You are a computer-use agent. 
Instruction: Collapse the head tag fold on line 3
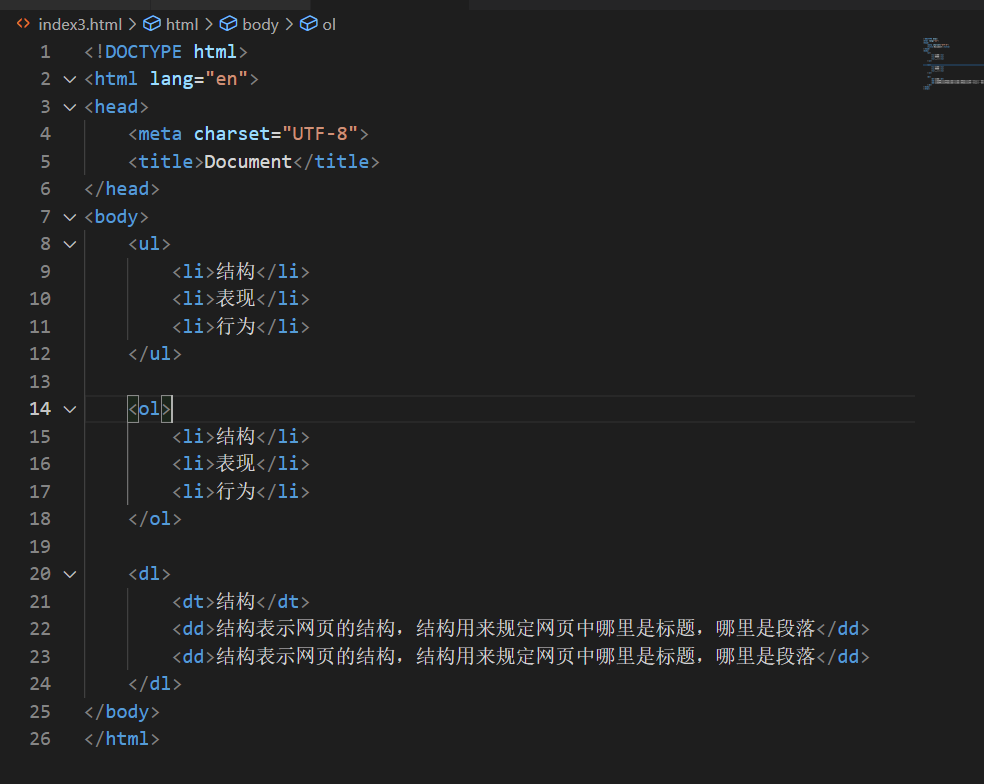pyautogui.click(x=70, y=107)
